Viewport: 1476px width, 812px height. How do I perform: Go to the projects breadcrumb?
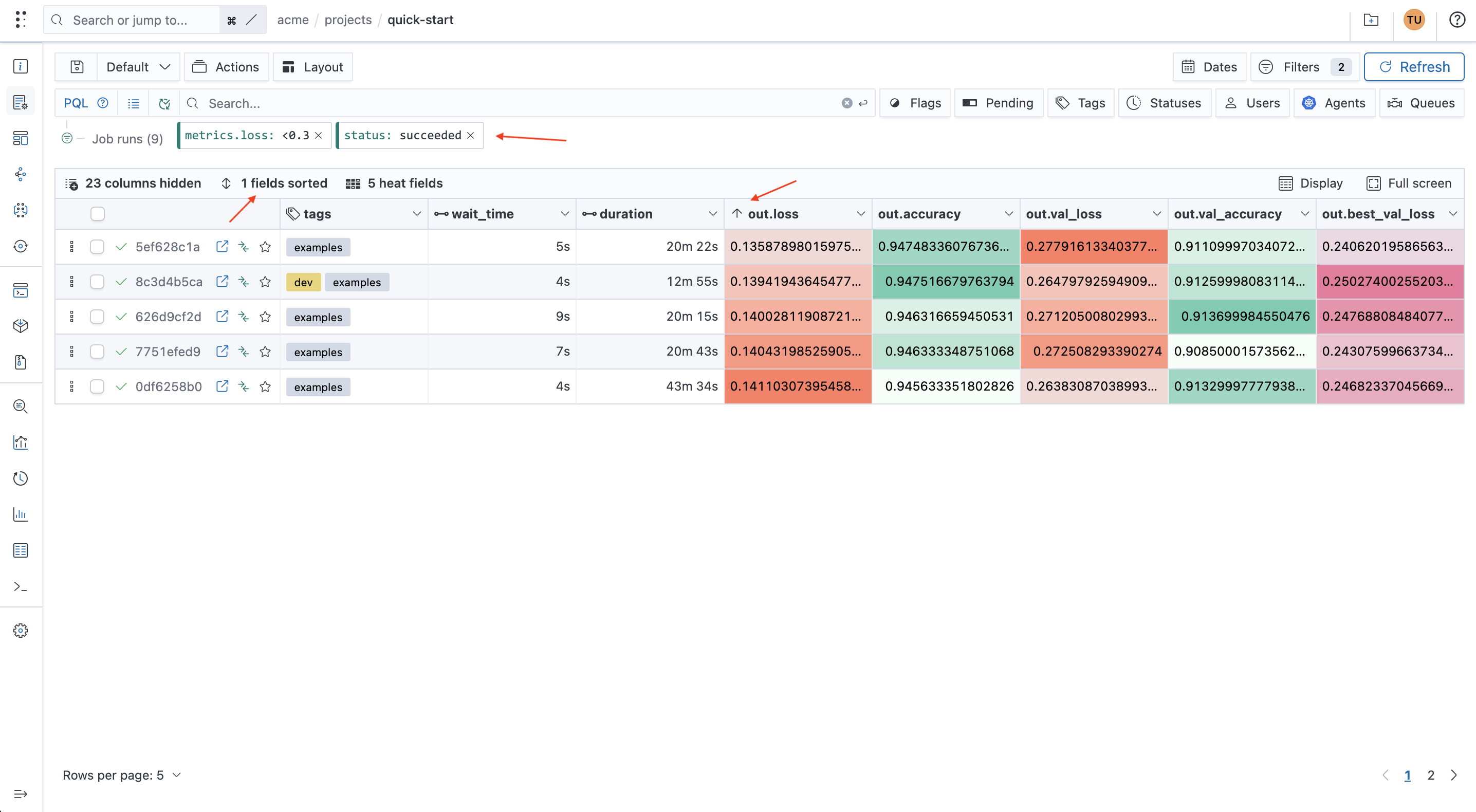[x=348, y=20]
